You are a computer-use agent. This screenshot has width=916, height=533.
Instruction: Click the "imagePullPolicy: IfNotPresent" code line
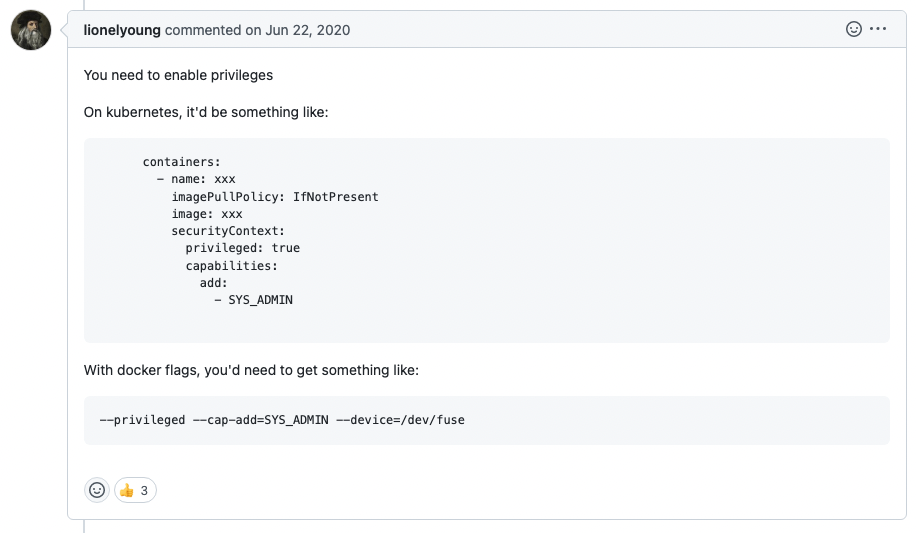tap(274, 197)
